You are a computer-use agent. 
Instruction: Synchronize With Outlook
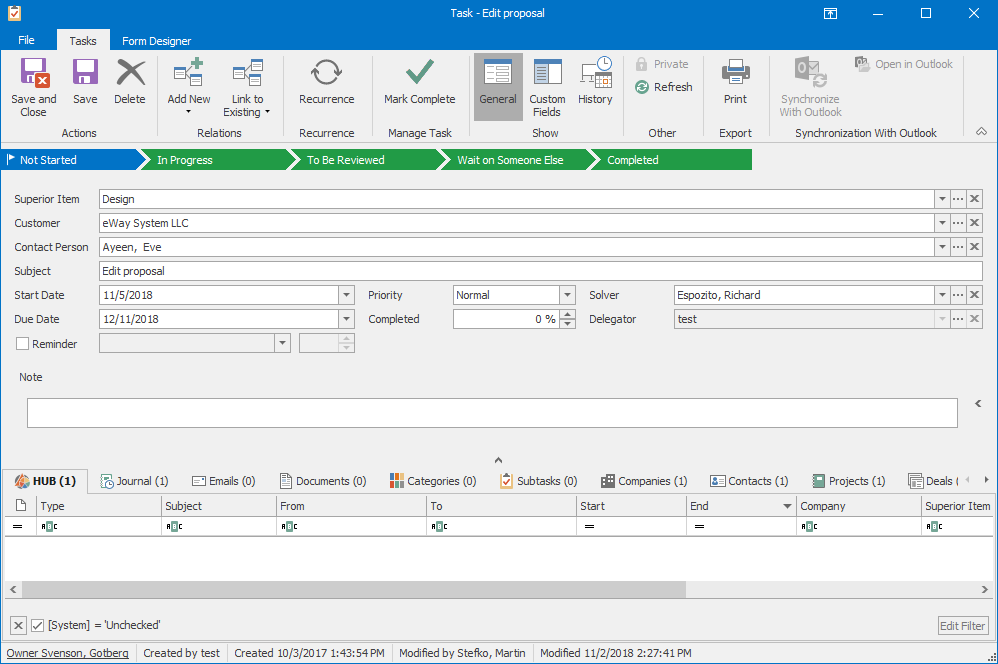click(810, 86)
